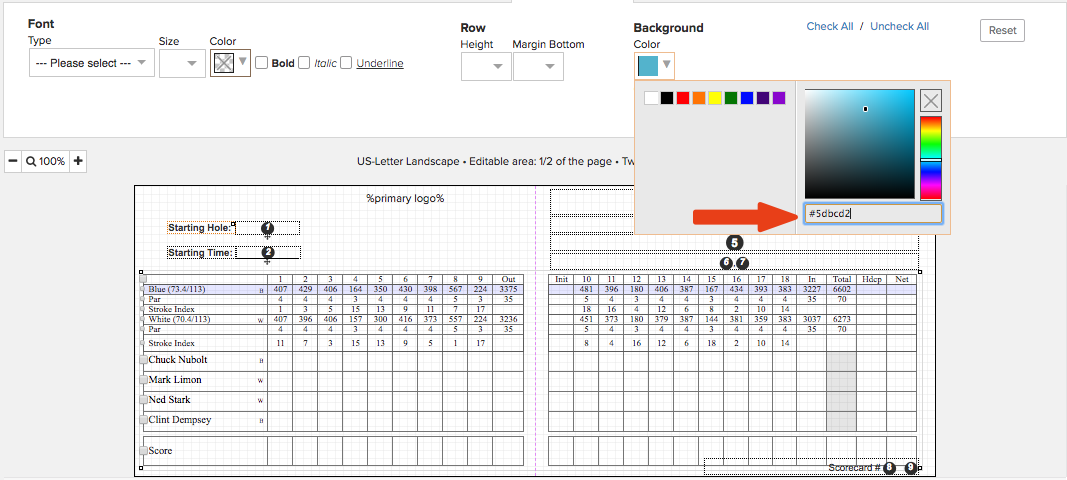Pick the red preset color swatch
Screen dimensions: 1067x480
pos(683,98)
